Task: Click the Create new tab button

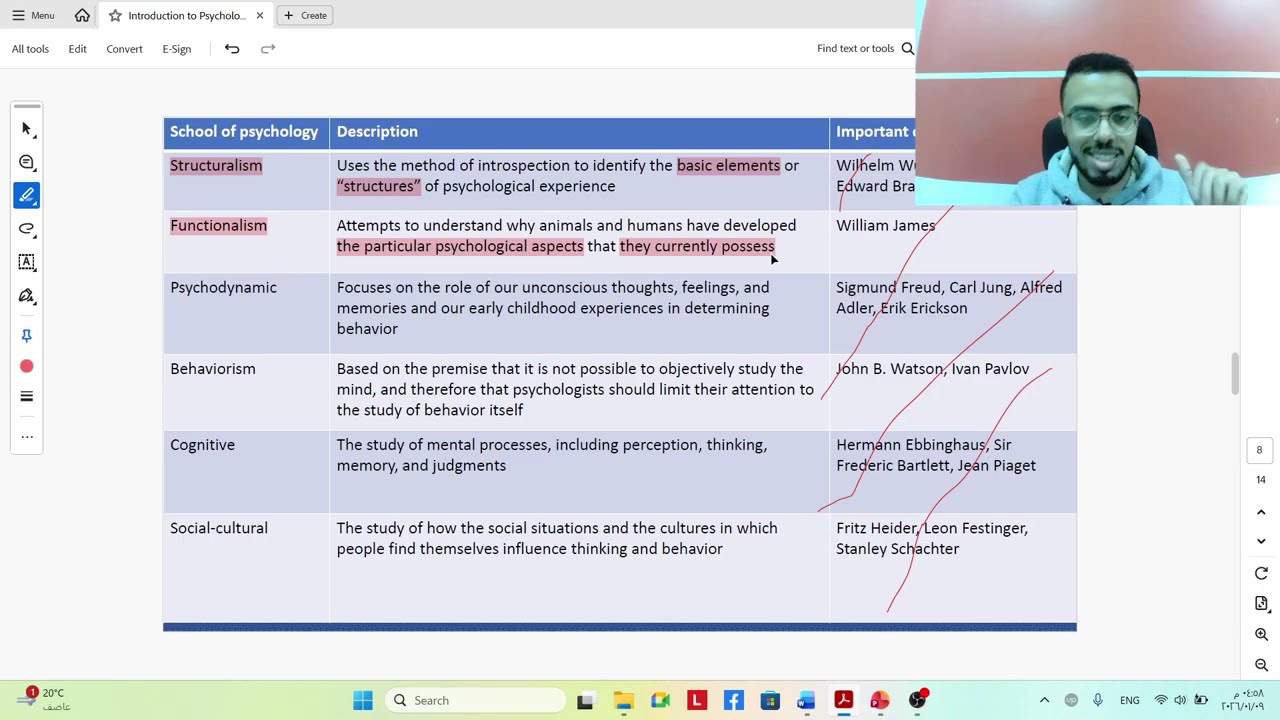Action: point(305,15)
